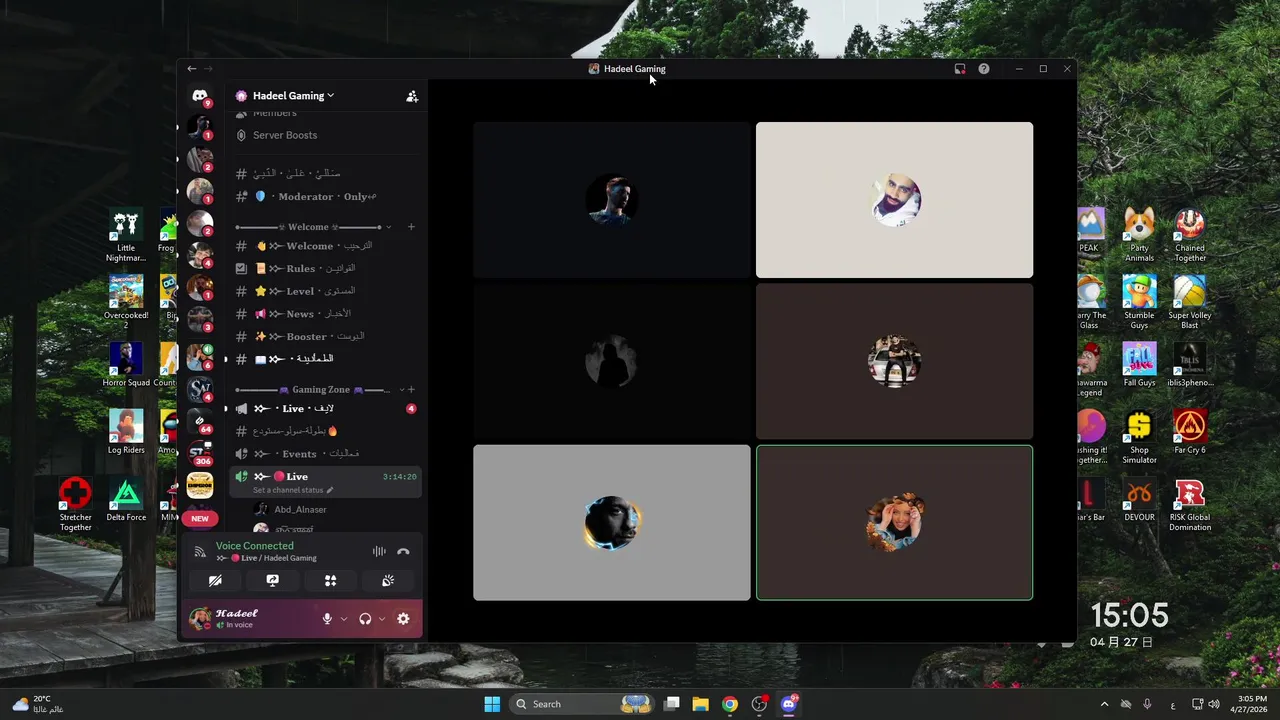Image resolution: width=1280 pixels, height=720 pixels.
Task: Start an activity from voice panel
Action: 330,581
